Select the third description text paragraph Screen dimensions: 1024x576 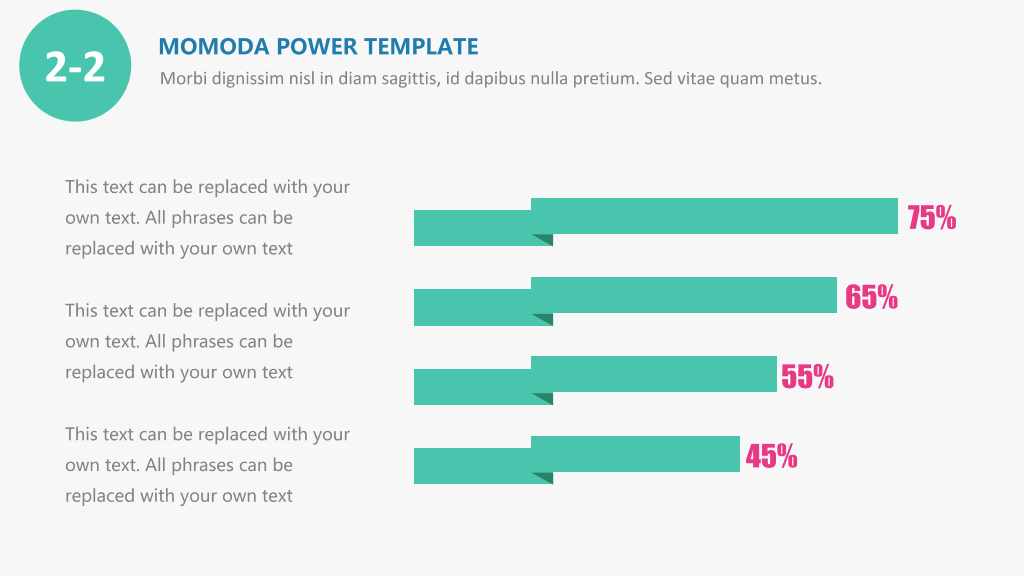tap(208, 464)
